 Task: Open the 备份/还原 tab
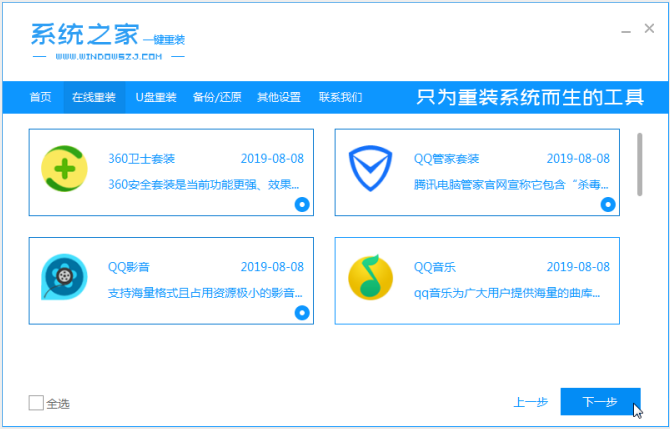click(217, 97)
